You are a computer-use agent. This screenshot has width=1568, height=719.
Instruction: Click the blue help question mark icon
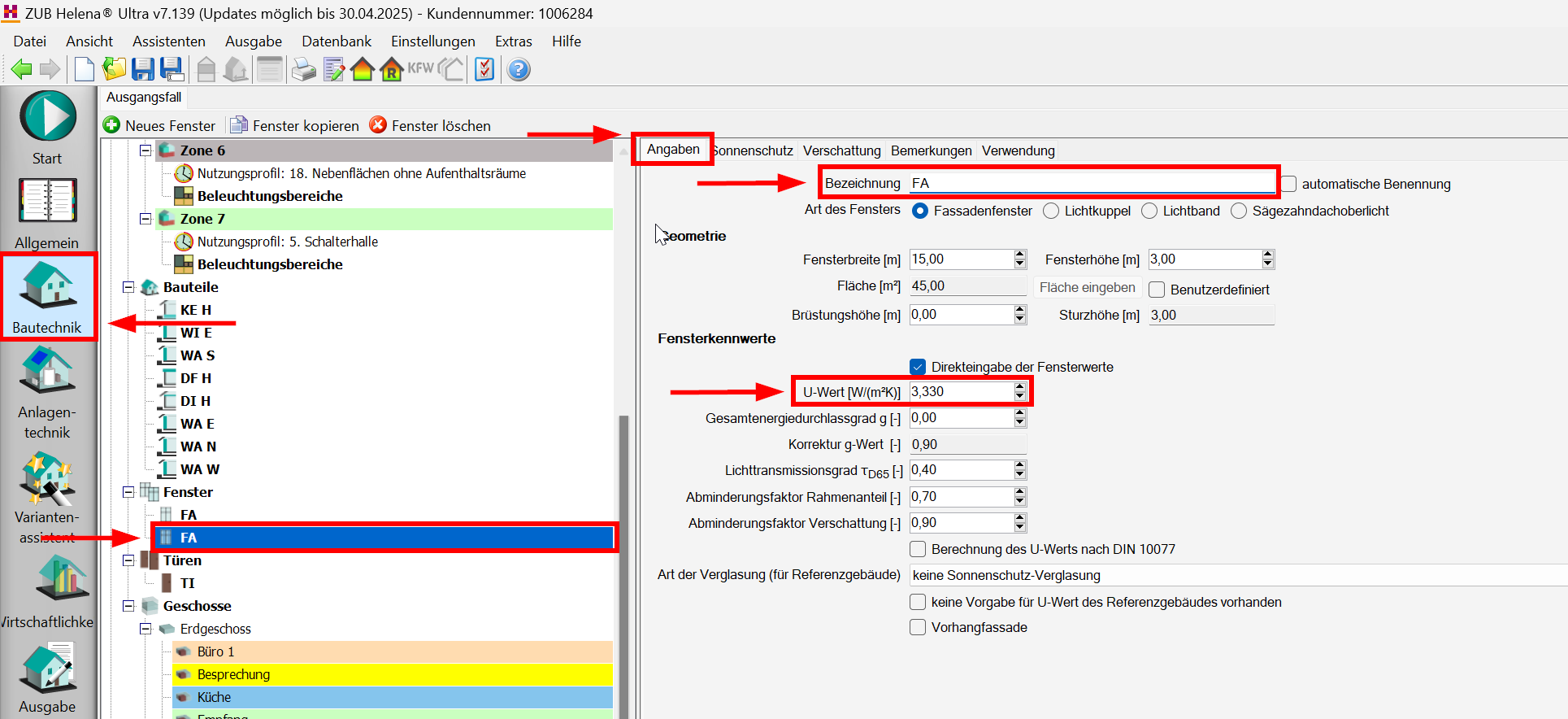pos(519,70)
